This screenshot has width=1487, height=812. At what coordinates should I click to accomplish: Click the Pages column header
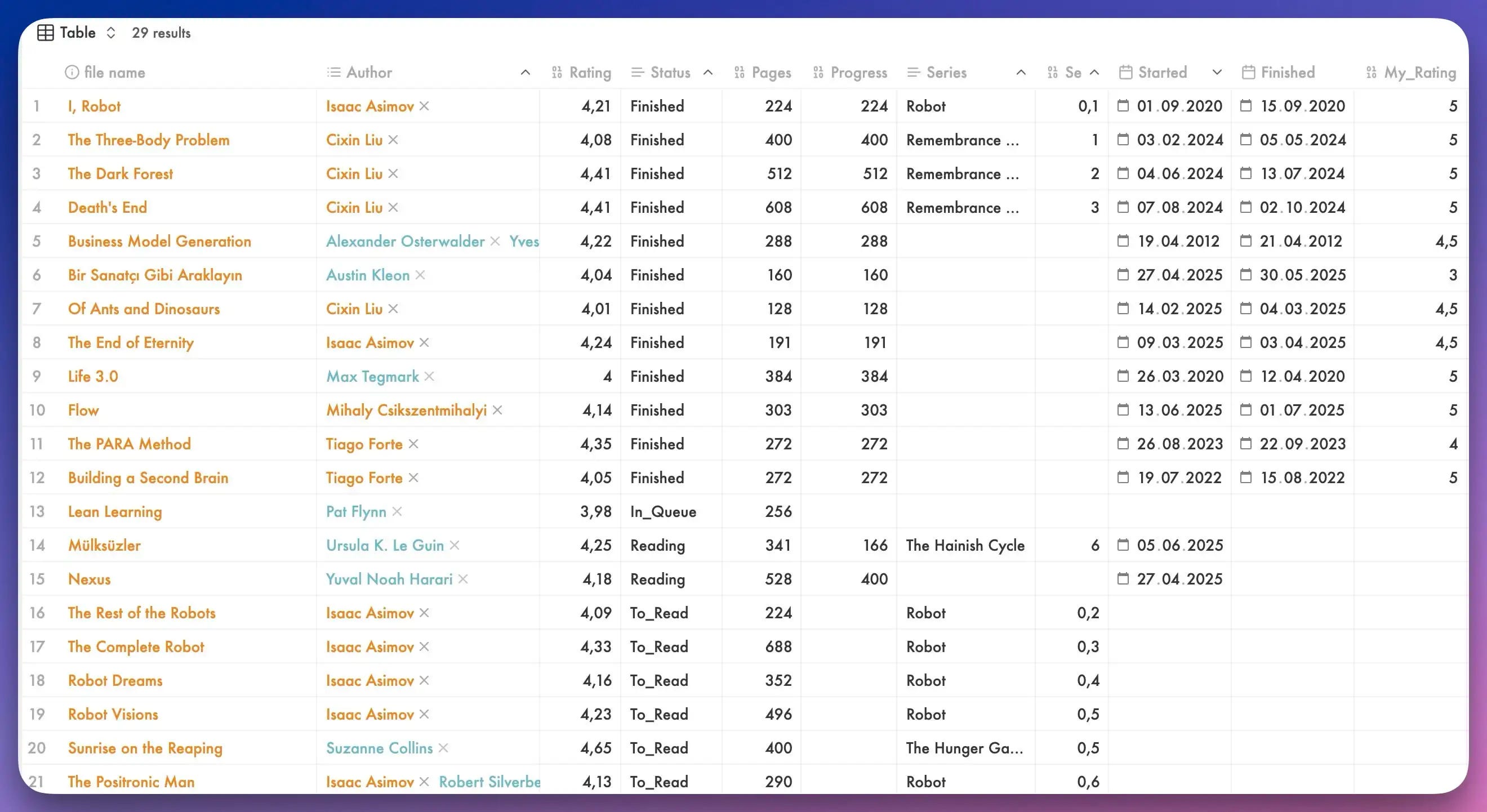[x=771, y=73]
